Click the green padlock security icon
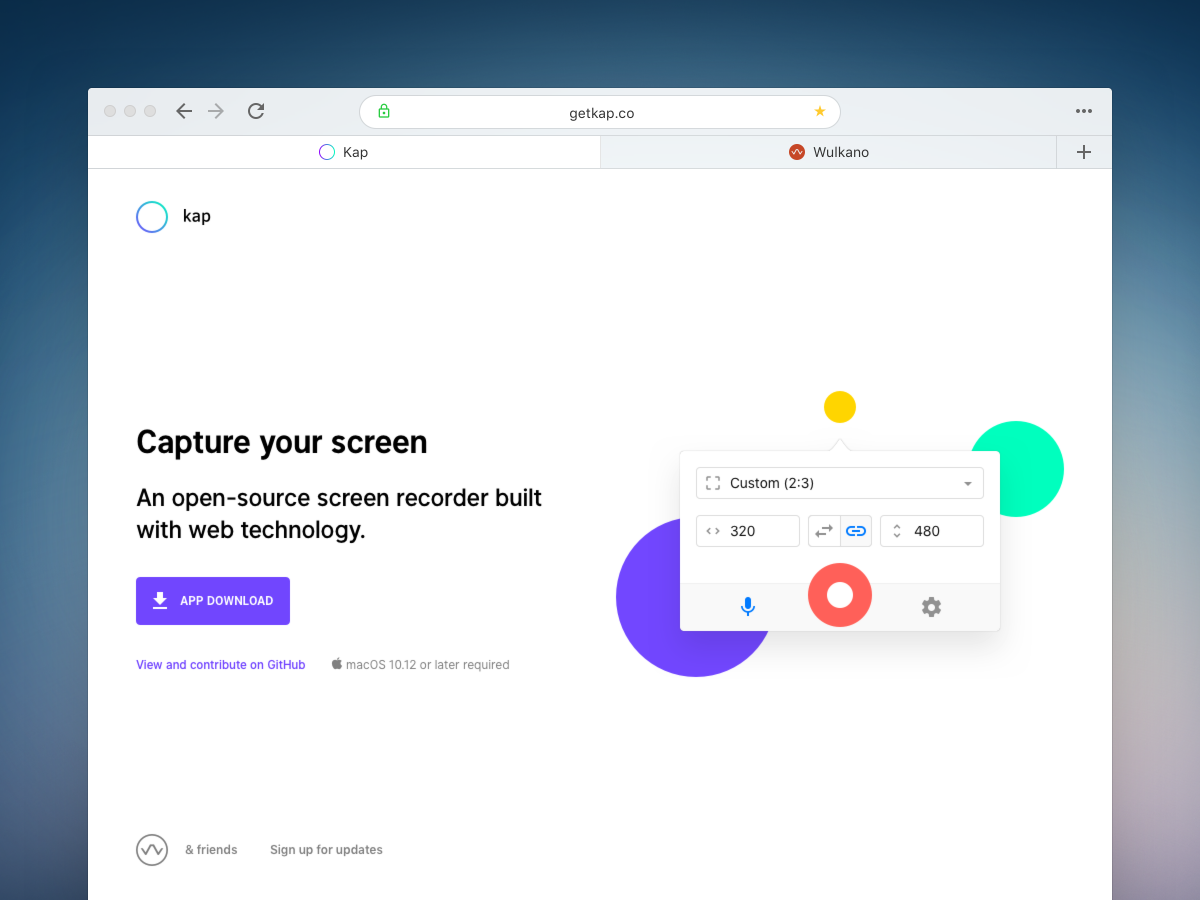1200x900 pixels. [384, 111]
